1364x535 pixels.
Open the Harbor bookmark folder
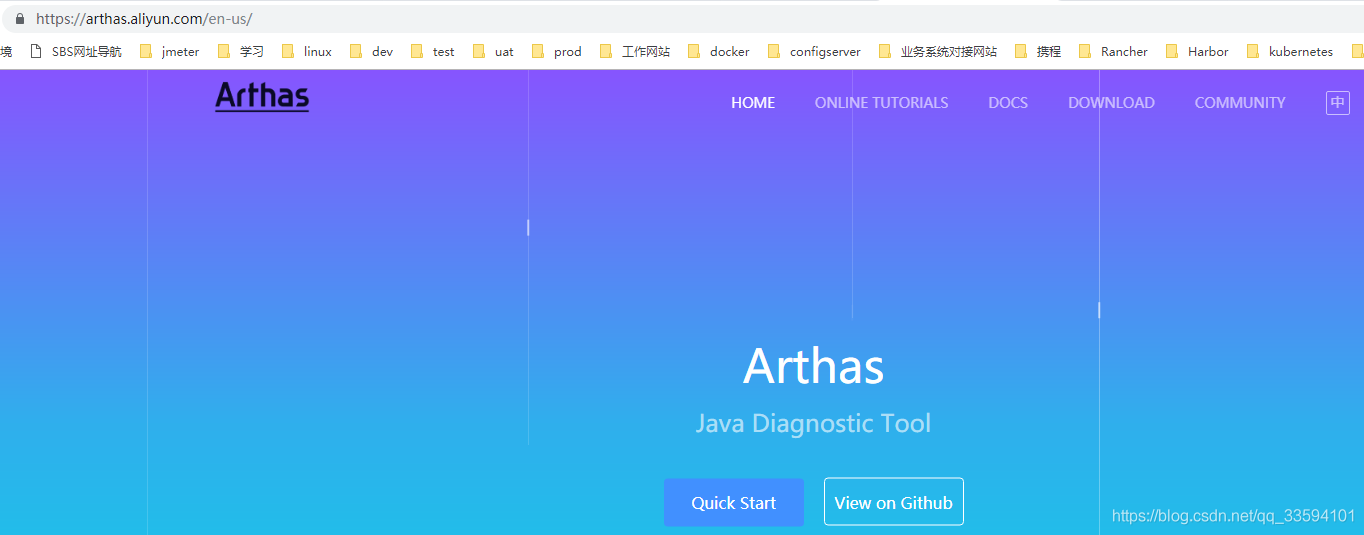point(1197,51)
